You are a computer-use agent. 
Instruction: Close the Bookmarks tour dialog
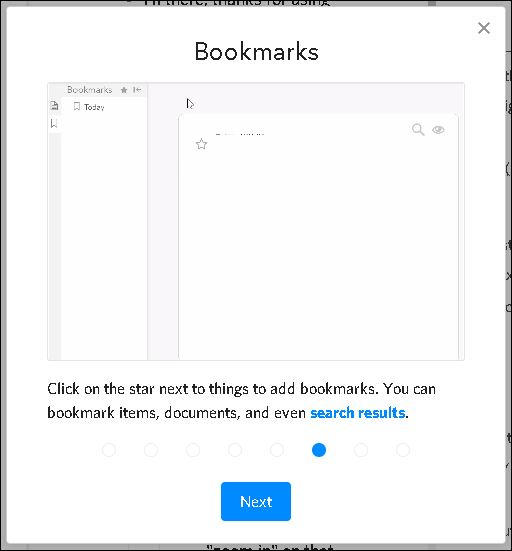(484, 28)
